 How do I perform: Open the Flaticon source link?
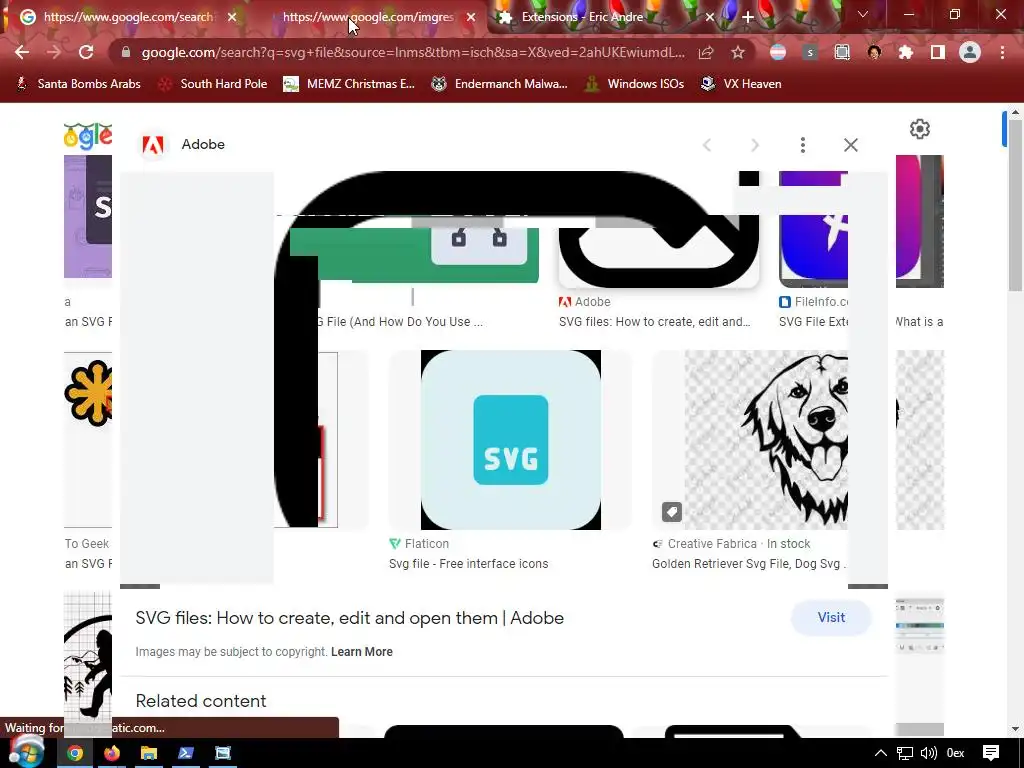[419, 544]
